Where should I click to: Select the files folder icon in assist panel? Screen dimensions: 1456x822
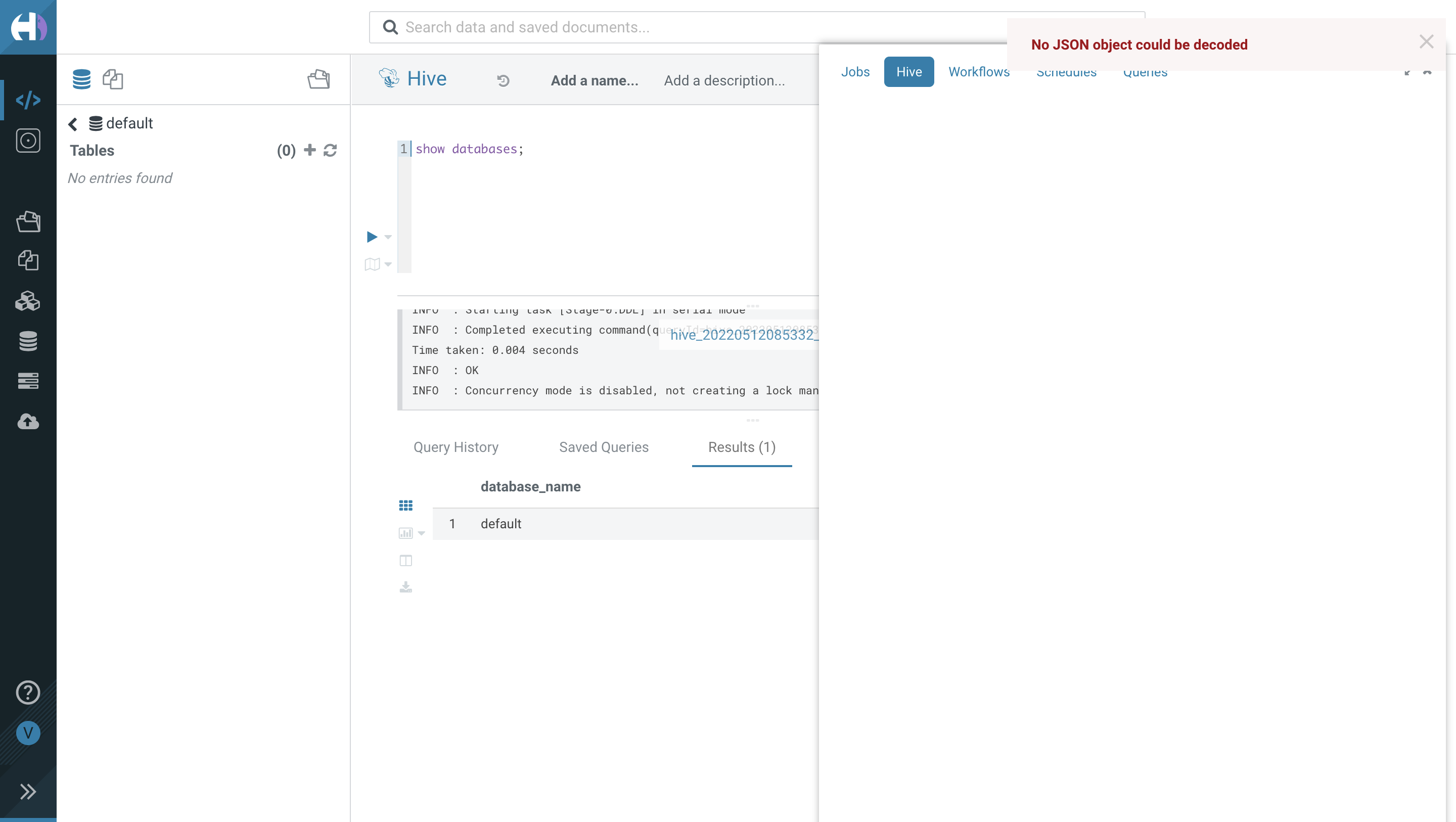click(319, 79)
